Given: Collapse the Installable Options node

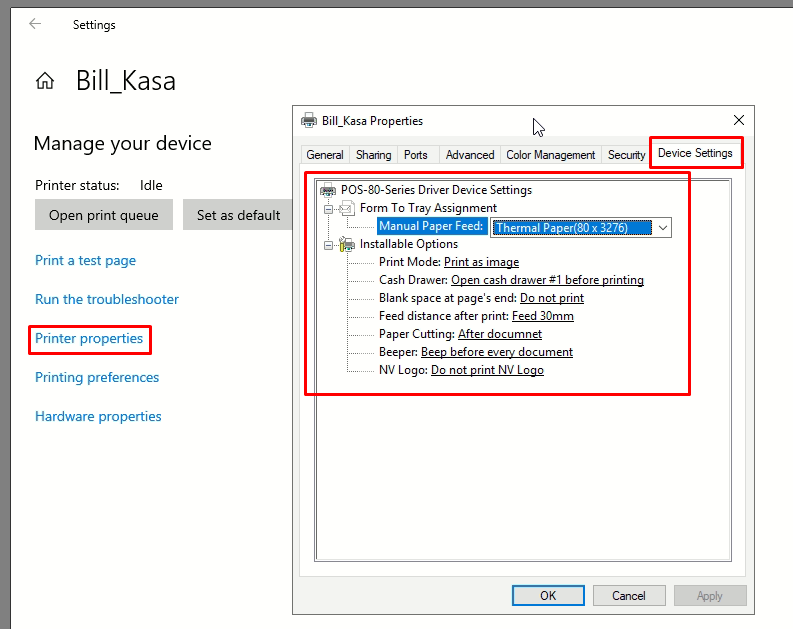Looking at the screenshot, I should coord(327,244).
